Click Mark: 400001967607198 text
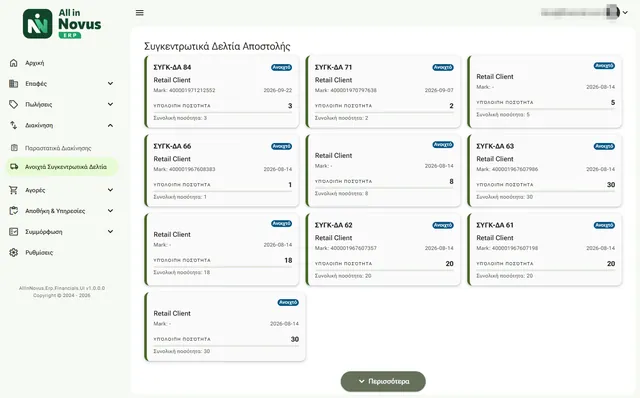Viewport: 640px width, 398px height. 507,248
